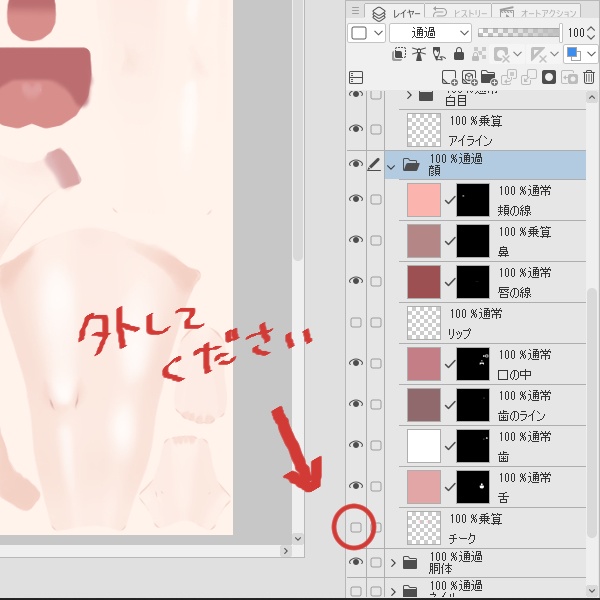Image resolution: width=600 pixels, height=600 pixels.
Task: Click the blue layer color icon
Action: [574, 54]
